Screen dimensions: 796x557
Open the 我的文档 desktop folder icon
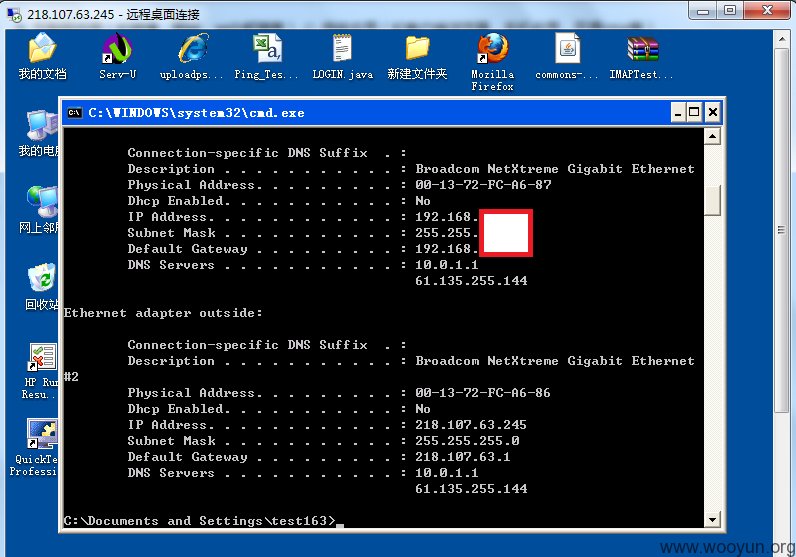tap(43, 48)
